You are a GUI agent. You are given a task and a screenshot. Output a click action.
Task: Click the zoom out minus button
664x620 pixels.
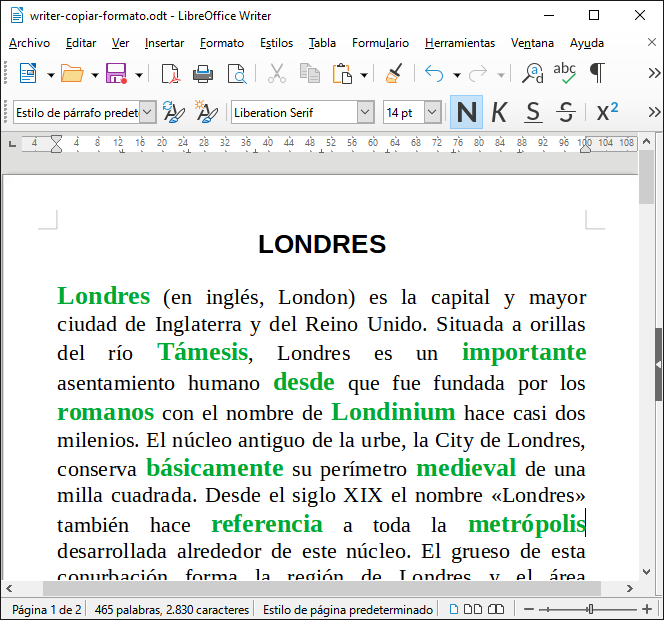tap(528, 609)
